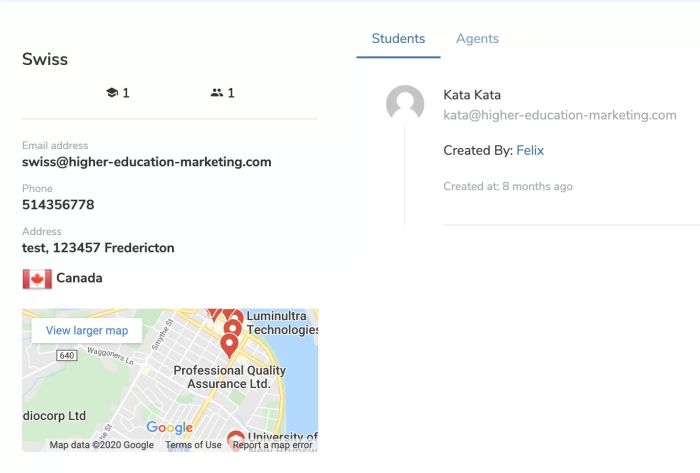The height and width of the screenshot is (473, 700).
Task: Switch to the Students tab
Action: point(398,39)
